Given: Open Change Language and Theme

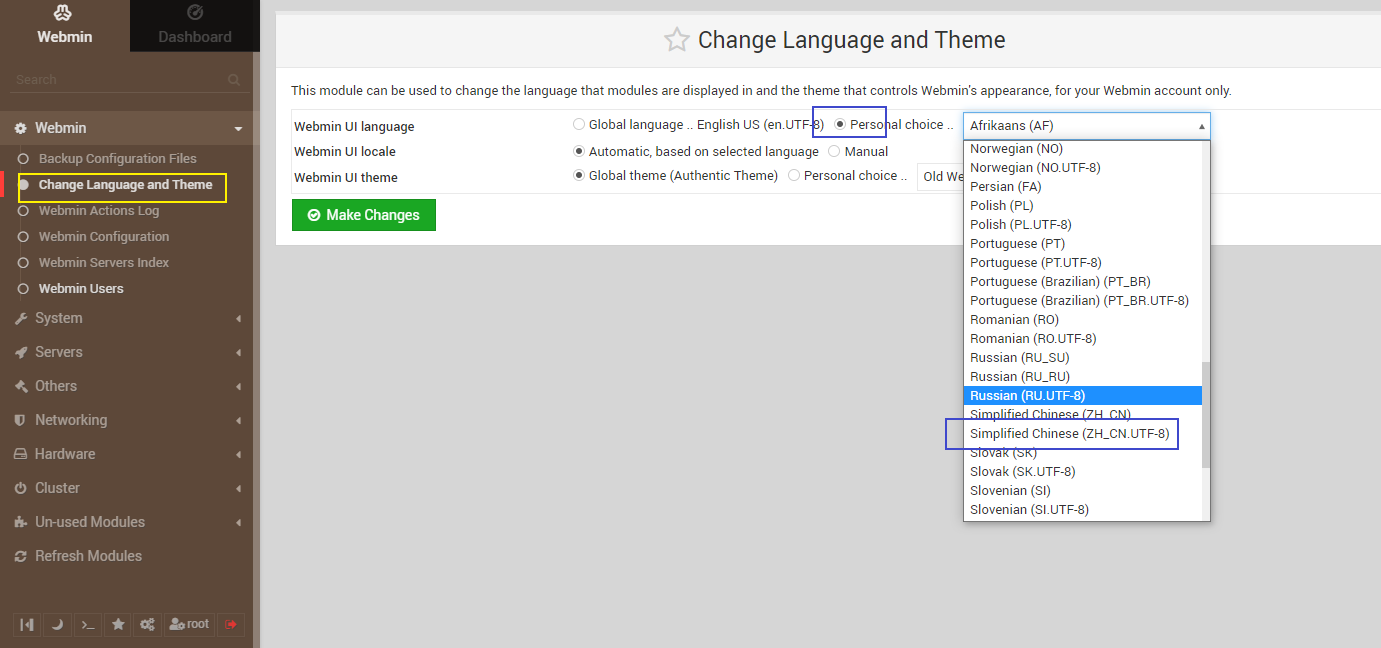Looking at the screenshot, I should 125,185.
